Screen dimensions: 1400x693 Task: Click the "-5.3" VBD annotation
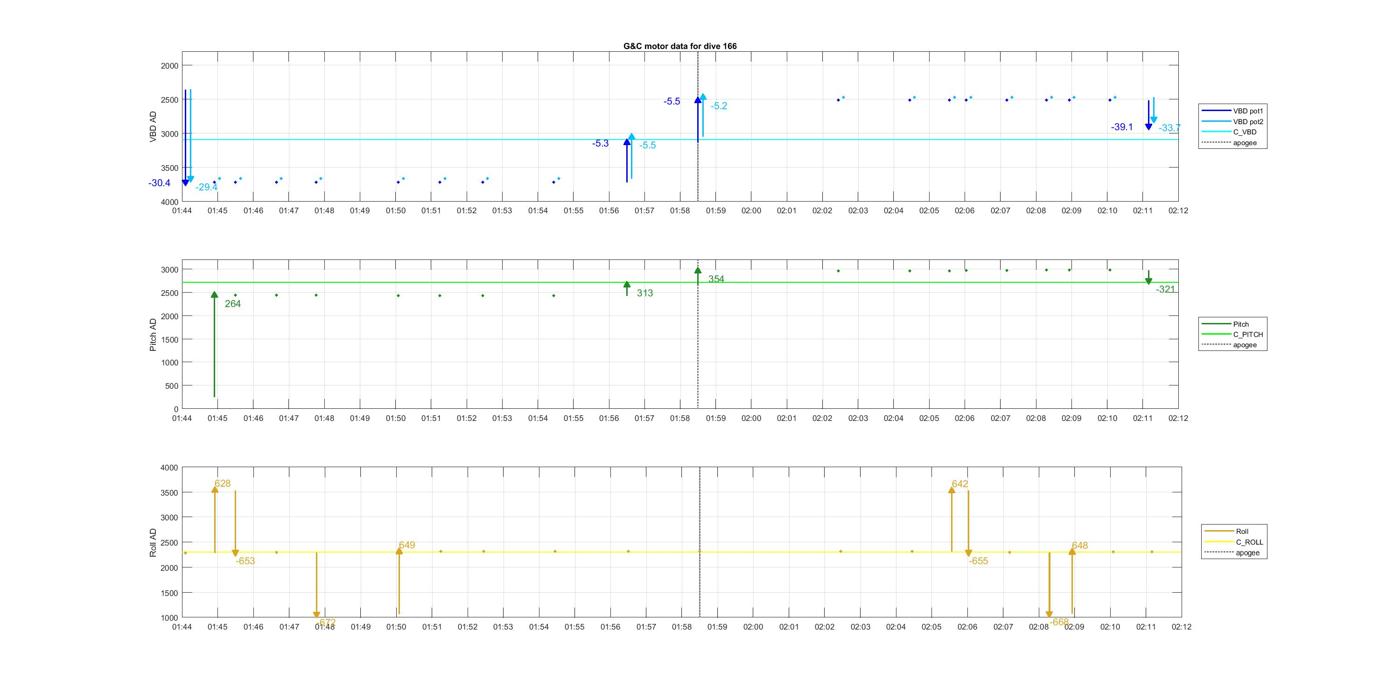[600, 144]
